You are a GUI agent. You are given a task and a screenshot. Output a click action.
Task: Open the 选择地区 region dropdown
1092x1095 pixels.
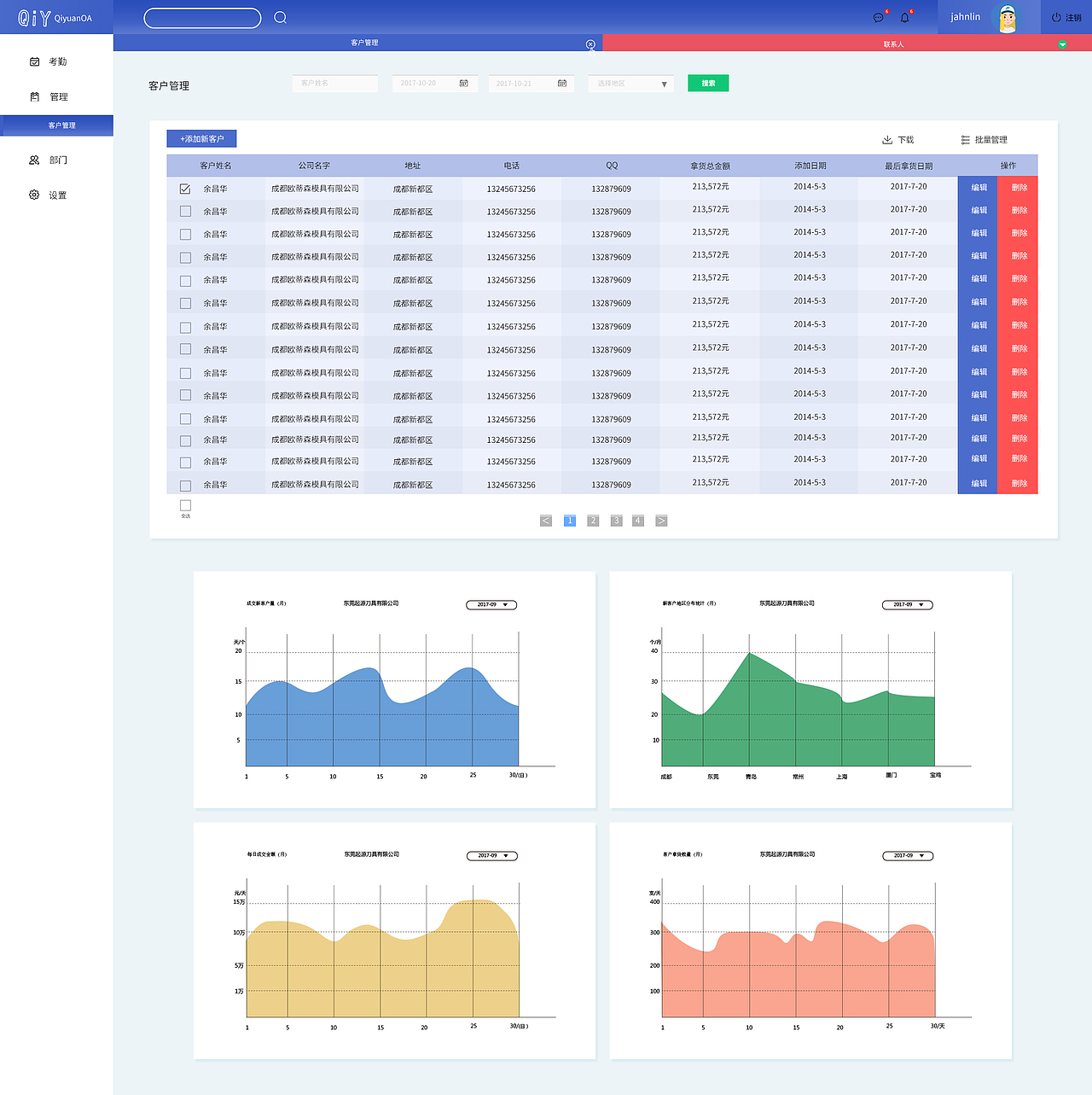pyautogui.click(x=630, y=84)
